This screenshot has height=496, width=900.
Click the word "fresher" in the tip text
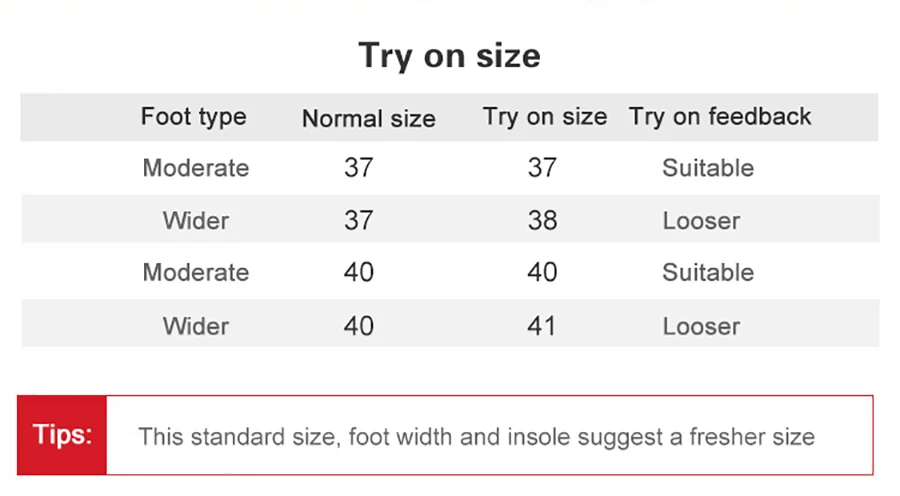coord(729,437)
